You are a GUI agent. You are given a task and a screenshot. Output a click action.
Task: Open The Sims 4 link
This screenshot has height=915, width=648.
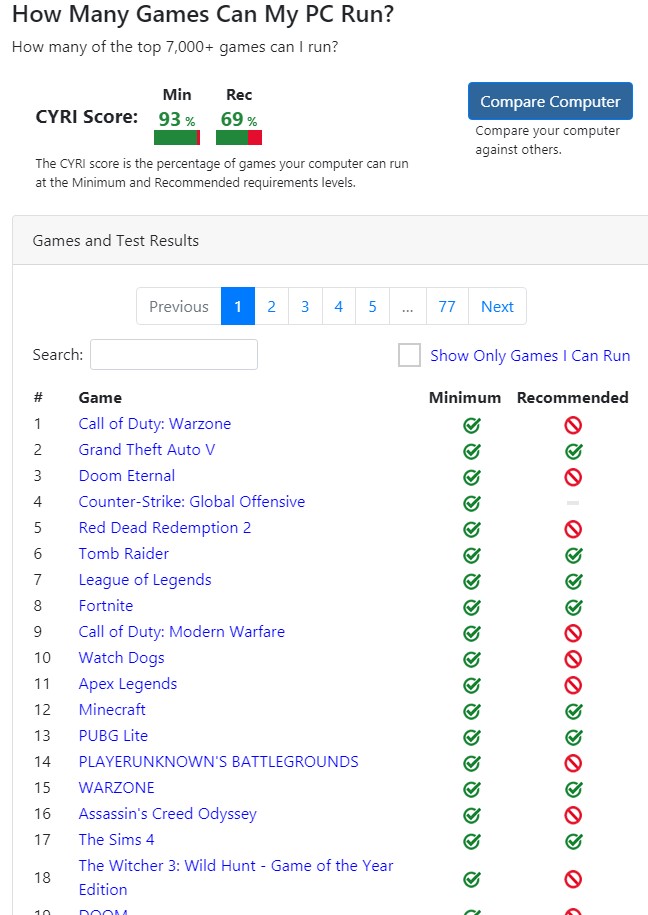[x=117, y=839]
